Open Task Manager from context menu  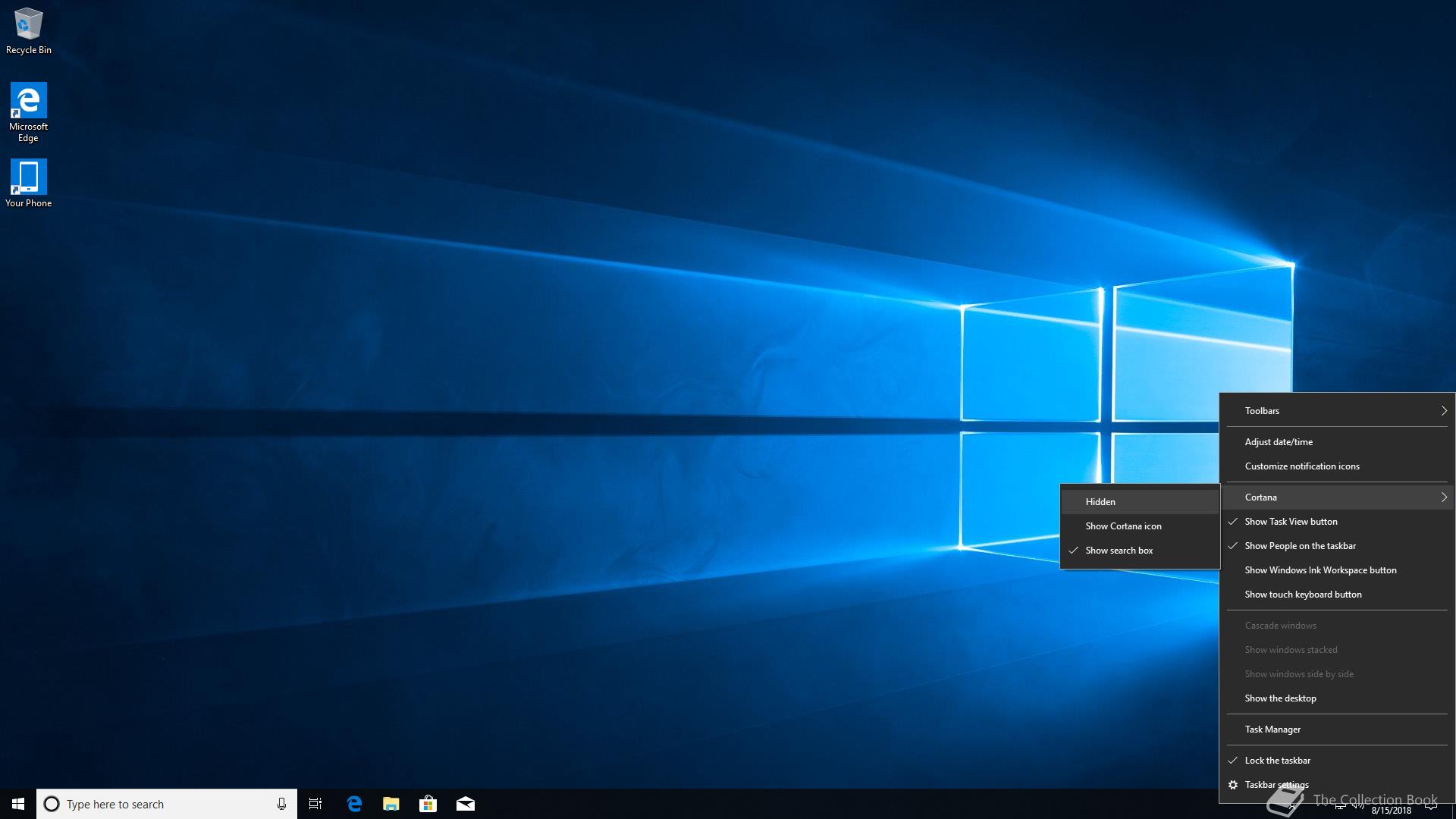(1337, 730)
